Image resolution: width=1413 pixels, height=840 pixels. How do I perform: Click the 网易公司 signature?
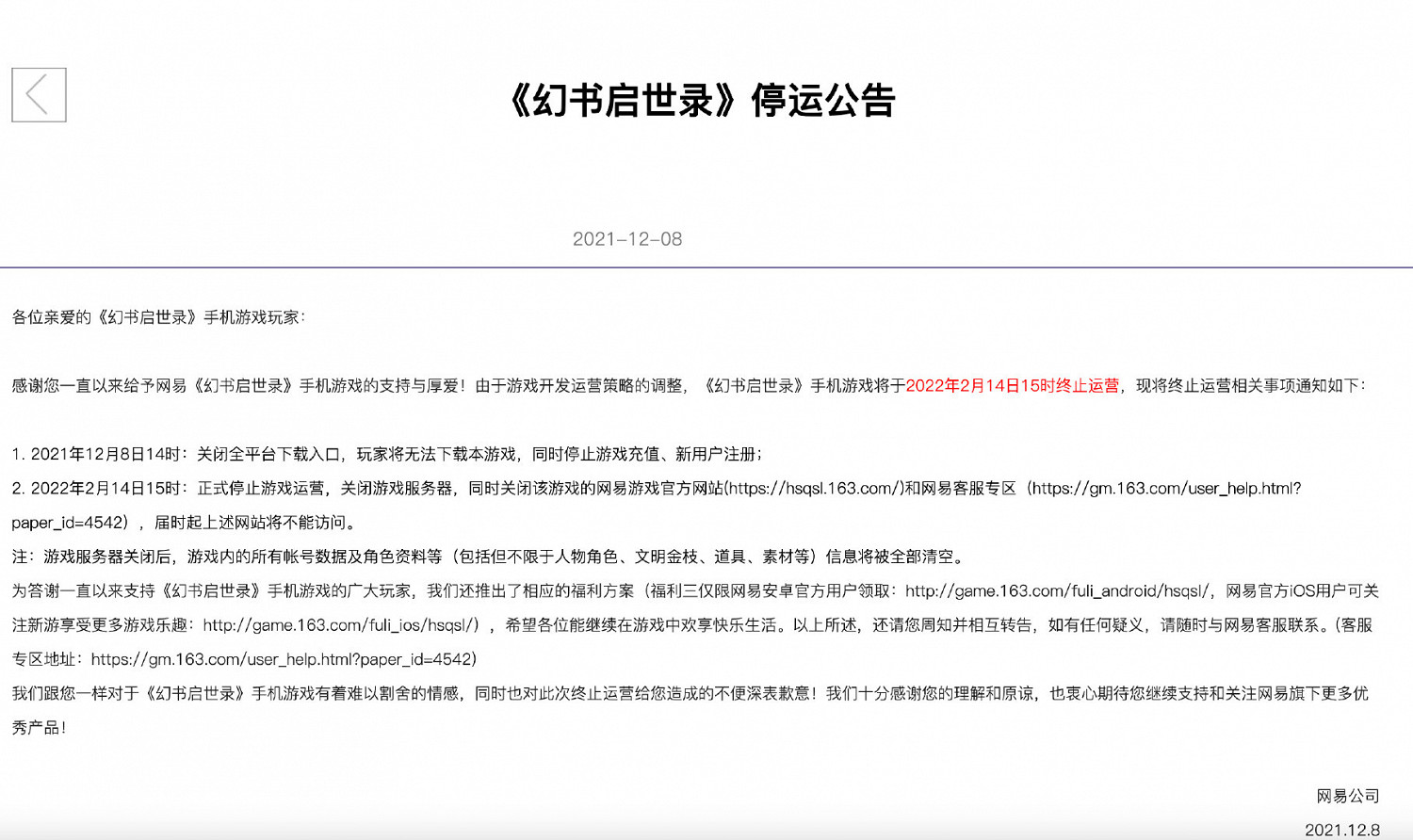click(1347, 796)
